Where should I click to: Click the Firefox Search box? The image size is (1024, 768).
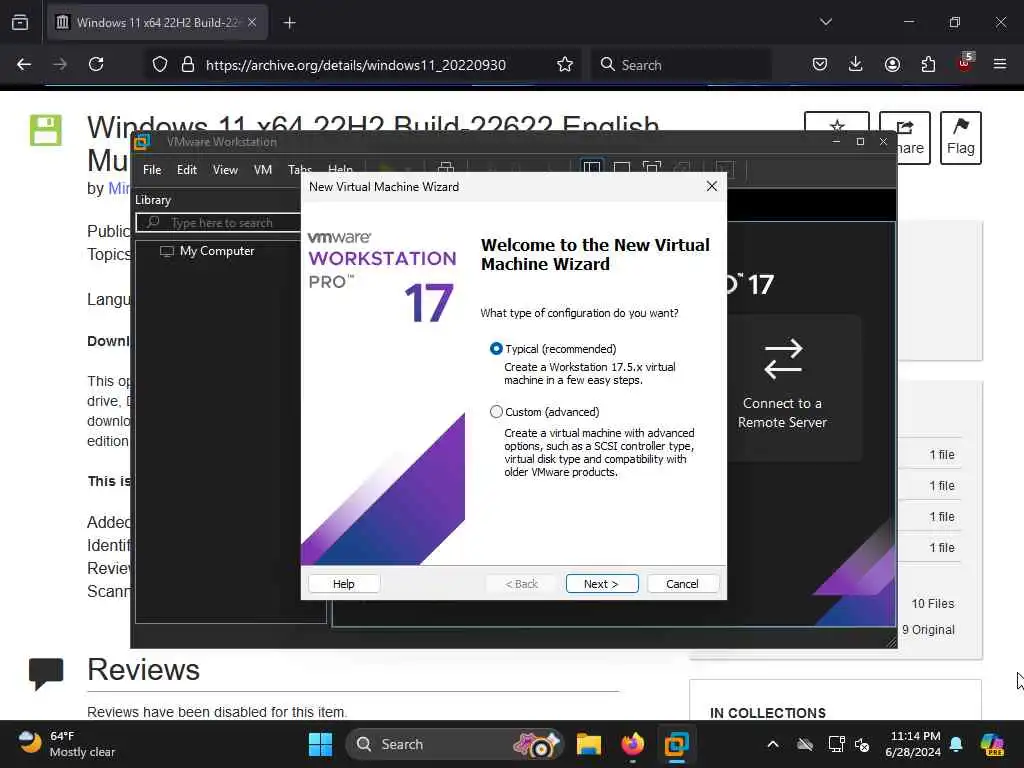click(x=681, y=65)
